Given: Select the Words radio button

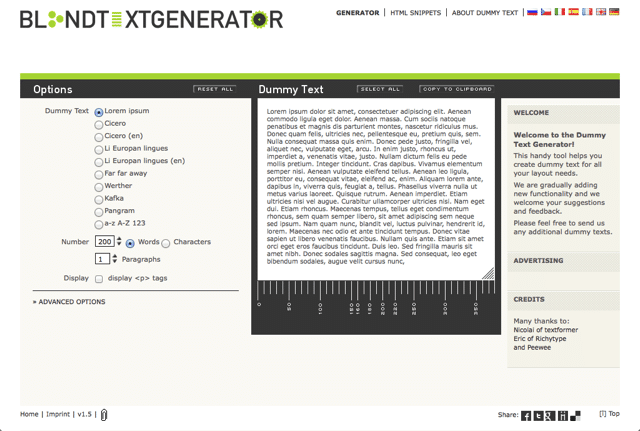Looking at the screenshot, I should [130, 243].
